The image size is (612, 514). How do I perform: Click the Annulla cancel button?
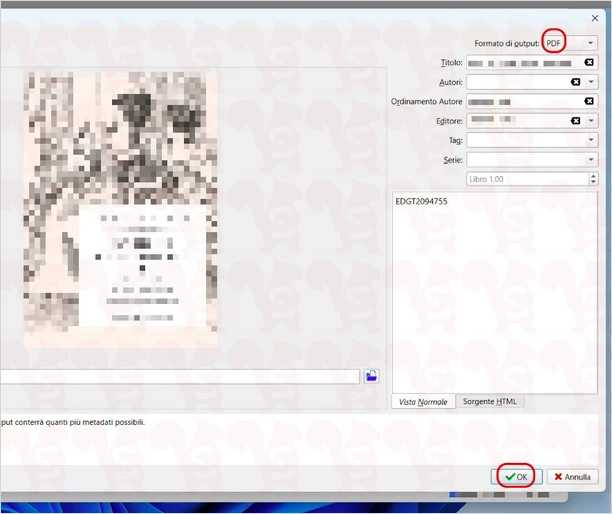point(572,477)
